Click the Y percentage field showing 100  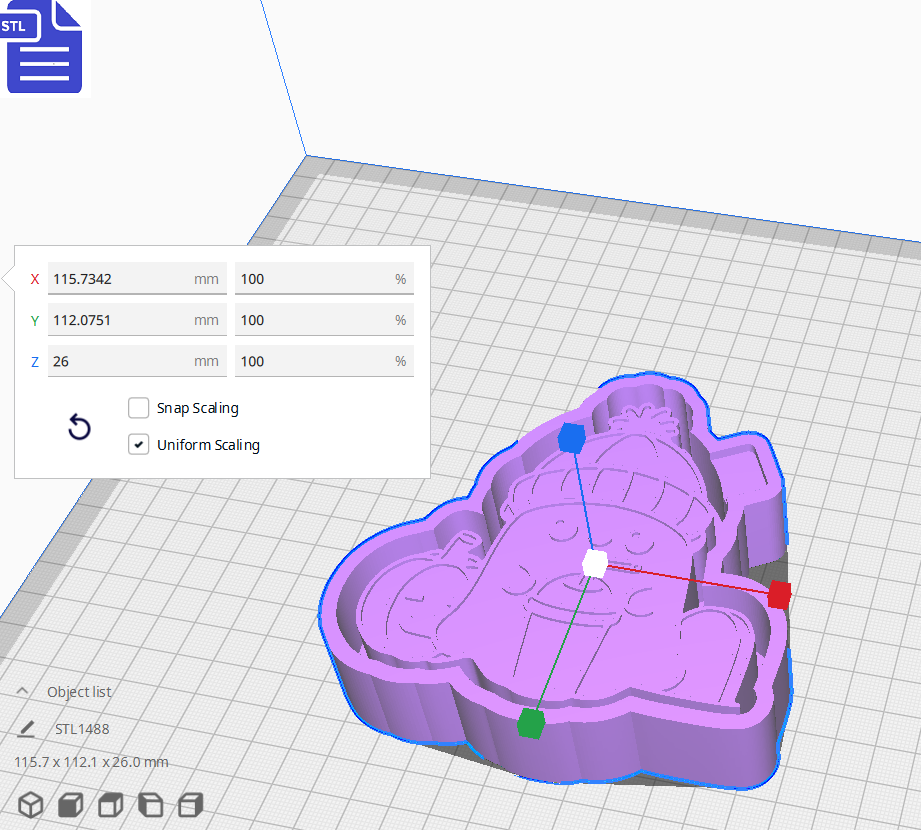coord(324,319)
